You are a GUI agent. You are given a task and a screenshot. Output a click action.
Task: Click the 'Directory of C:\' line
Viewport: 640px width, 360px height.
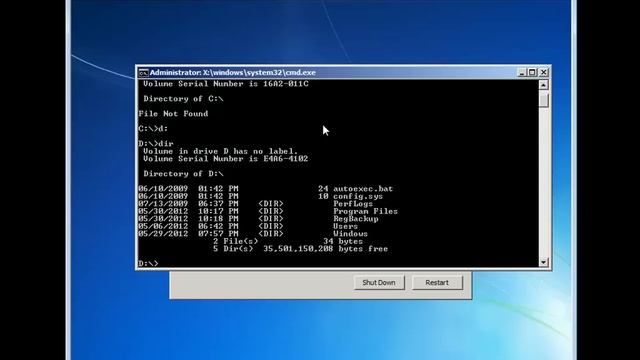pyautogui.click(x=183, y=99)
